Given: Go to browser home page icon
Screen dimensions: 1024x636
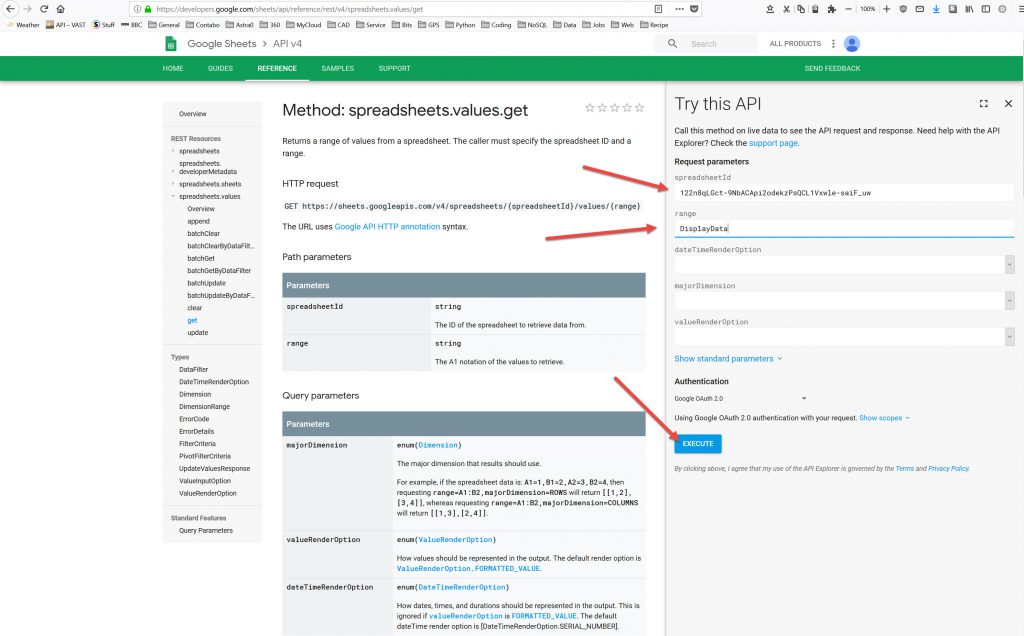Looking at the screenshot, I should [x=61, y=8].
